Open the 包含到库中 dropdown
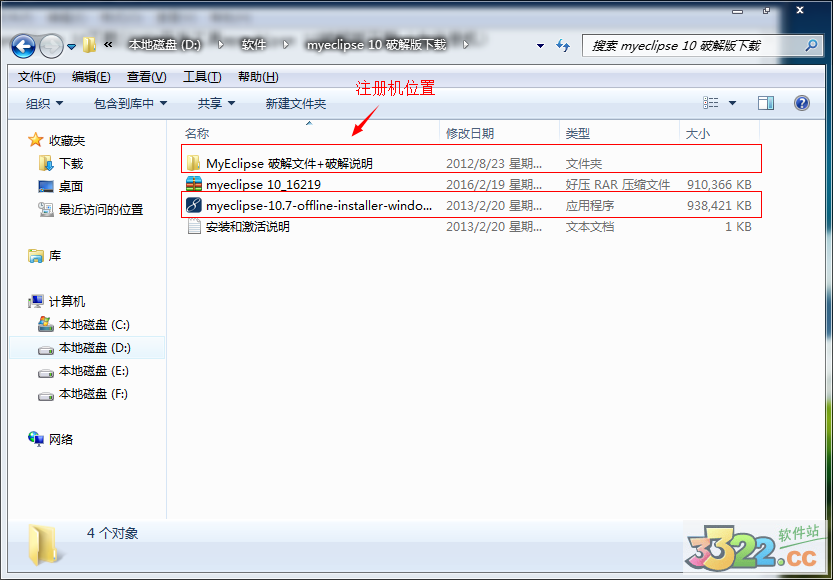 pyautogui.click(x=130, y=104)
